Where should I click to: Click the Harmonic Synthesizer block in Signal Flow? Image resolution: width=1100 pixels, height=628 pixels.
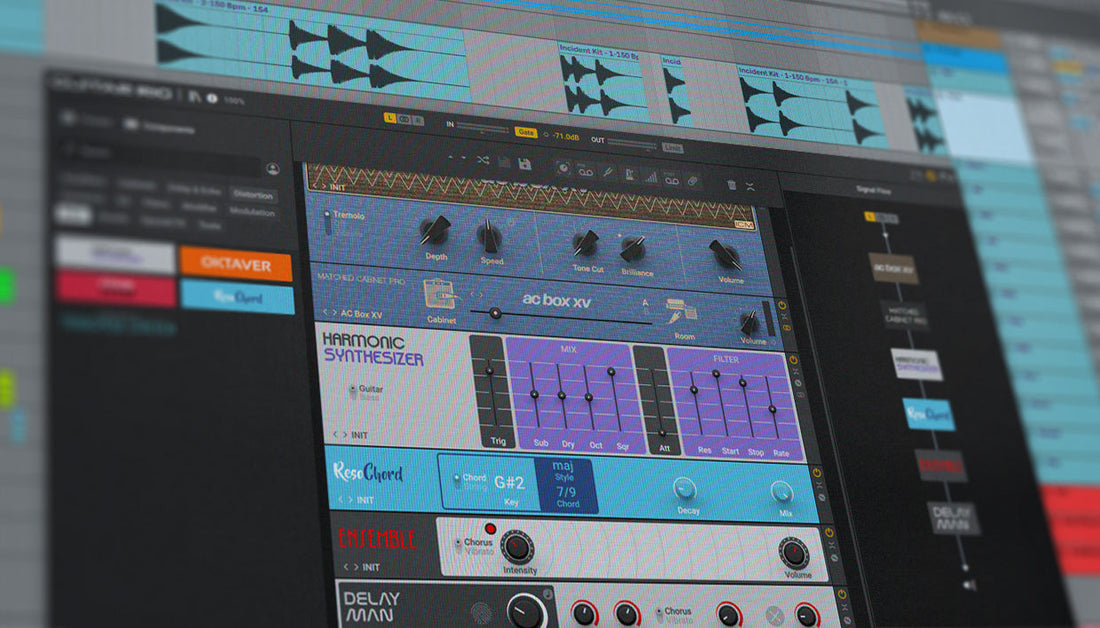pos(916,364)
